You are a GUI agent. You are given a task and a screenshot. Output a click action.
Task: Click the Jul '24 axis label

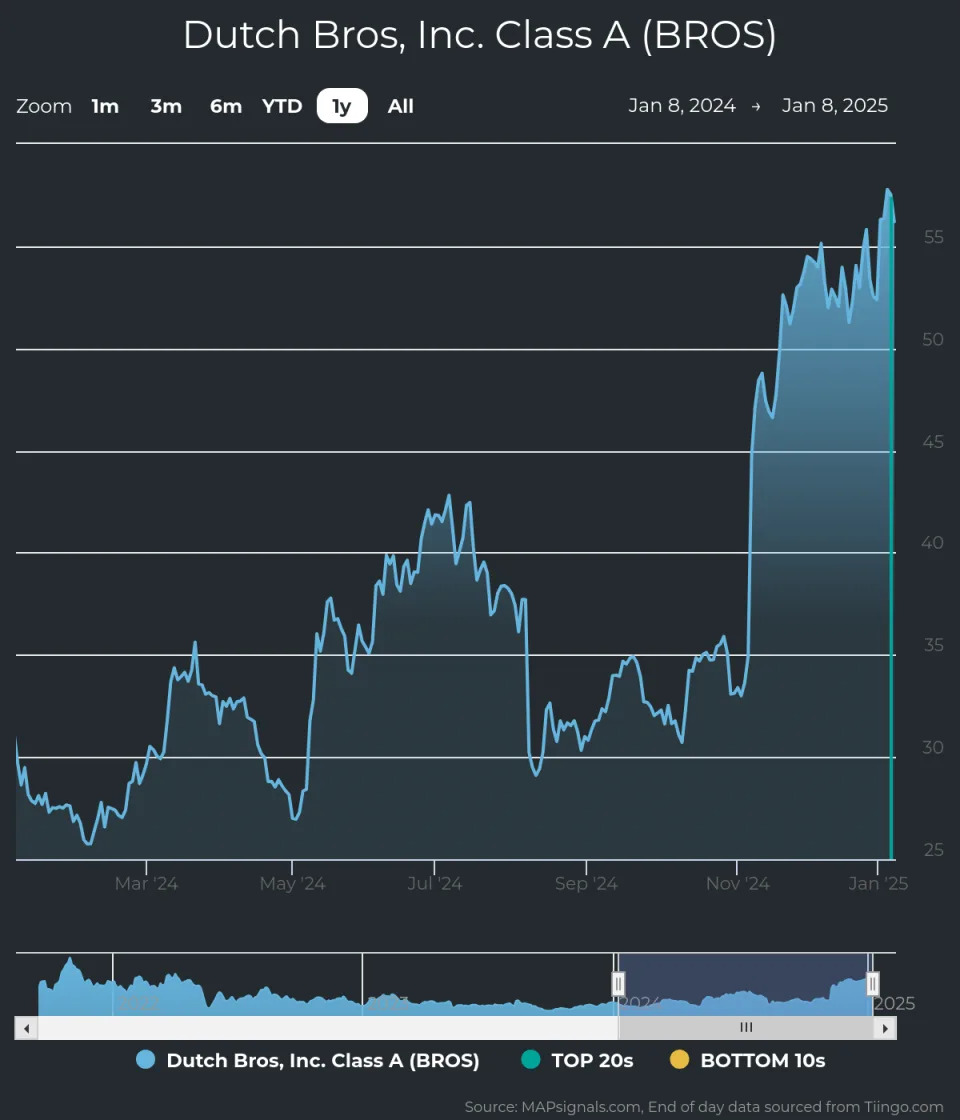[x=434, y=884]
